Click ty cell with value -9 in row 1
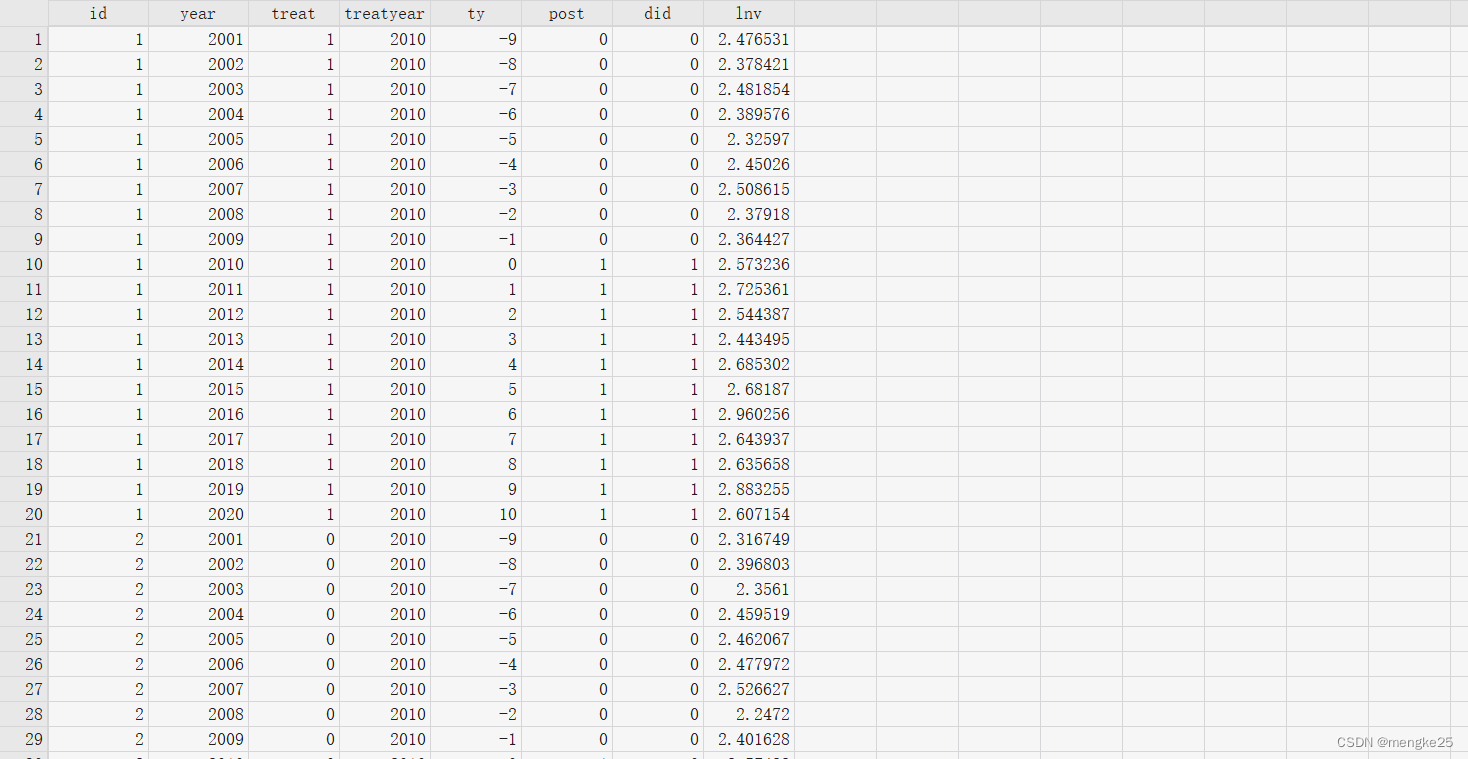Viewport: 1468px width, 759px height. point(476,39)
